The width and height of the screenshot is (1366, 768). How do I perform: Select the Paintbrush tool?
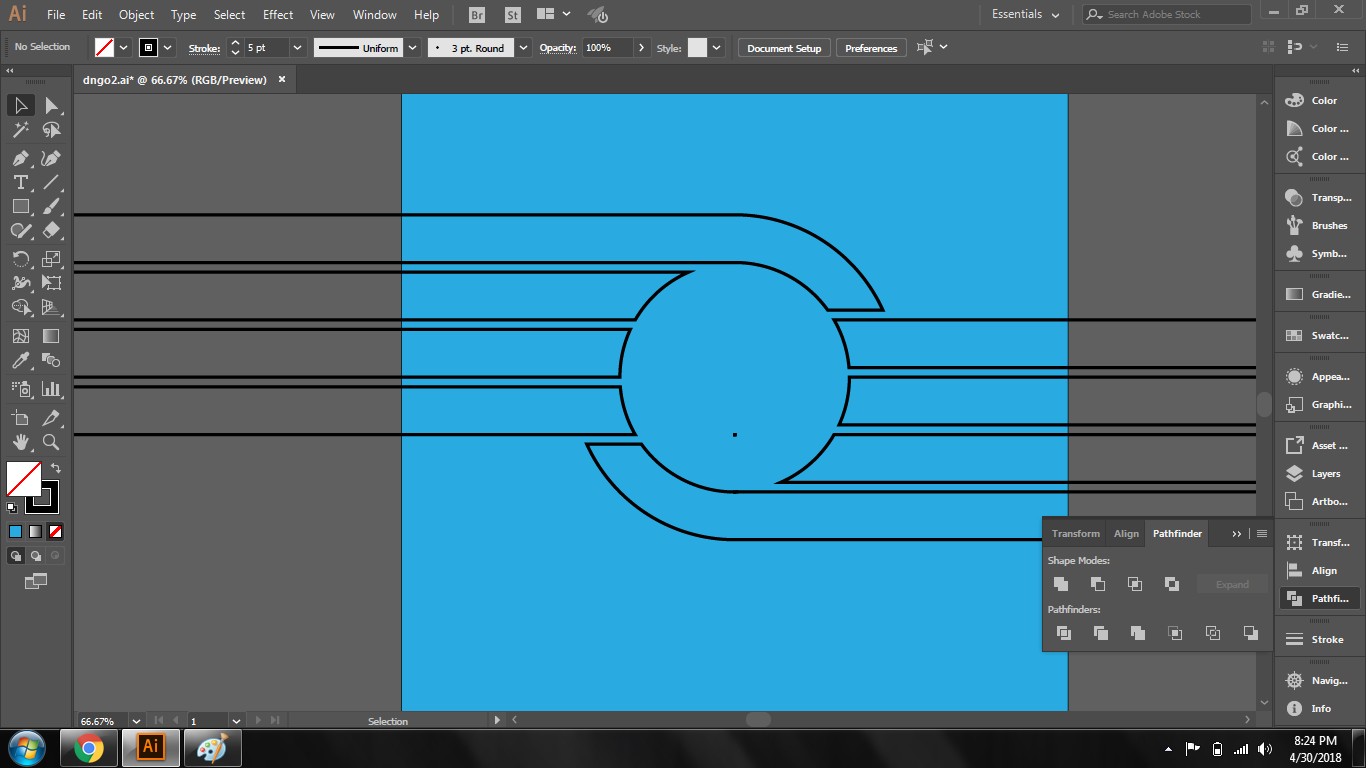(52, 206)
